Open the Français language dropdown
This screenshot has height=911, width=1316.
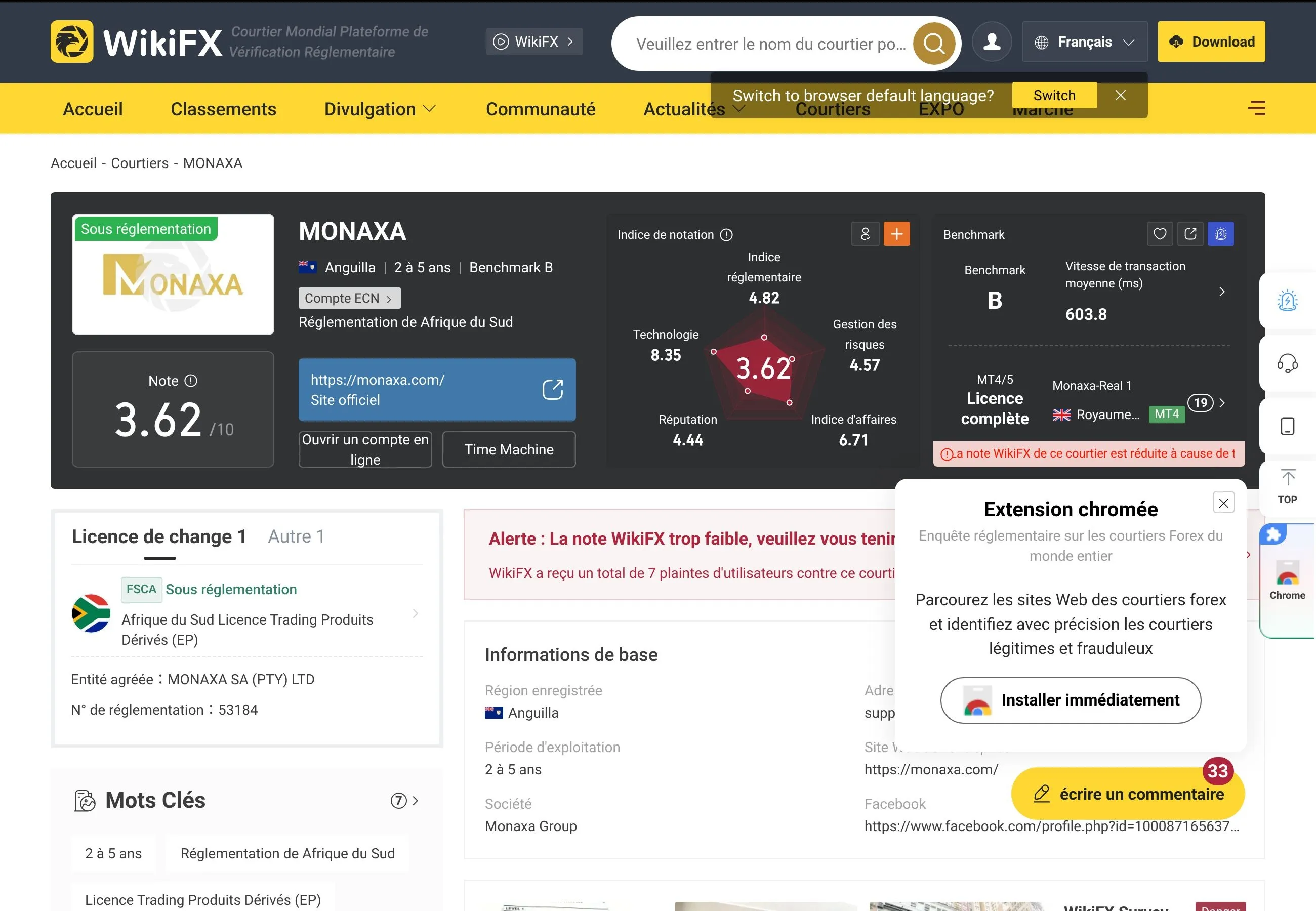[1085, 42]
